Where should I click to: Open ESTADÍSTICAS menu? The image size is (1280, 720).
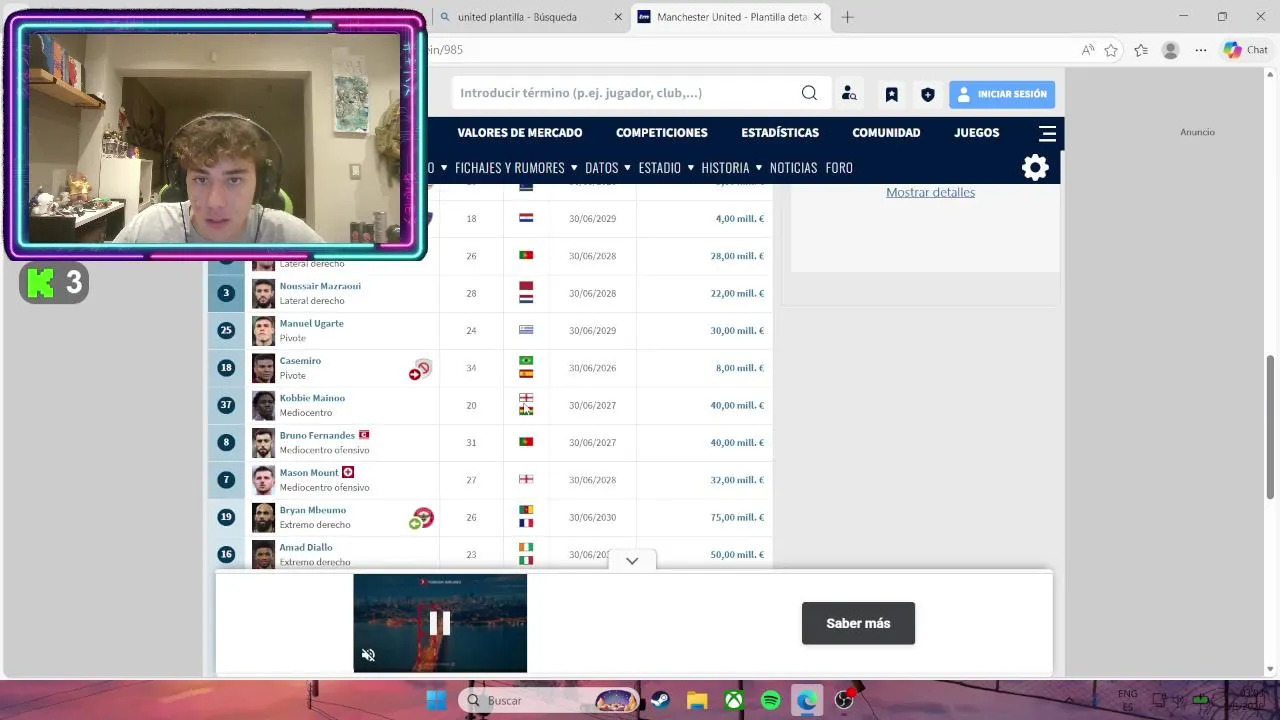pyautogui.click(x=780, y=133)
